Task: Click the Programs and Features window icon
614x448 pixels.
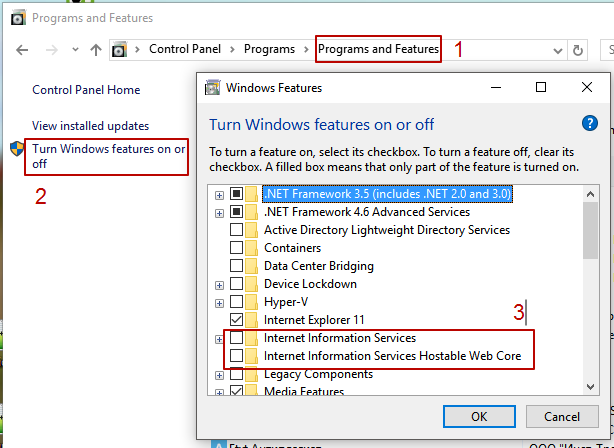Action: coord(16,18)
